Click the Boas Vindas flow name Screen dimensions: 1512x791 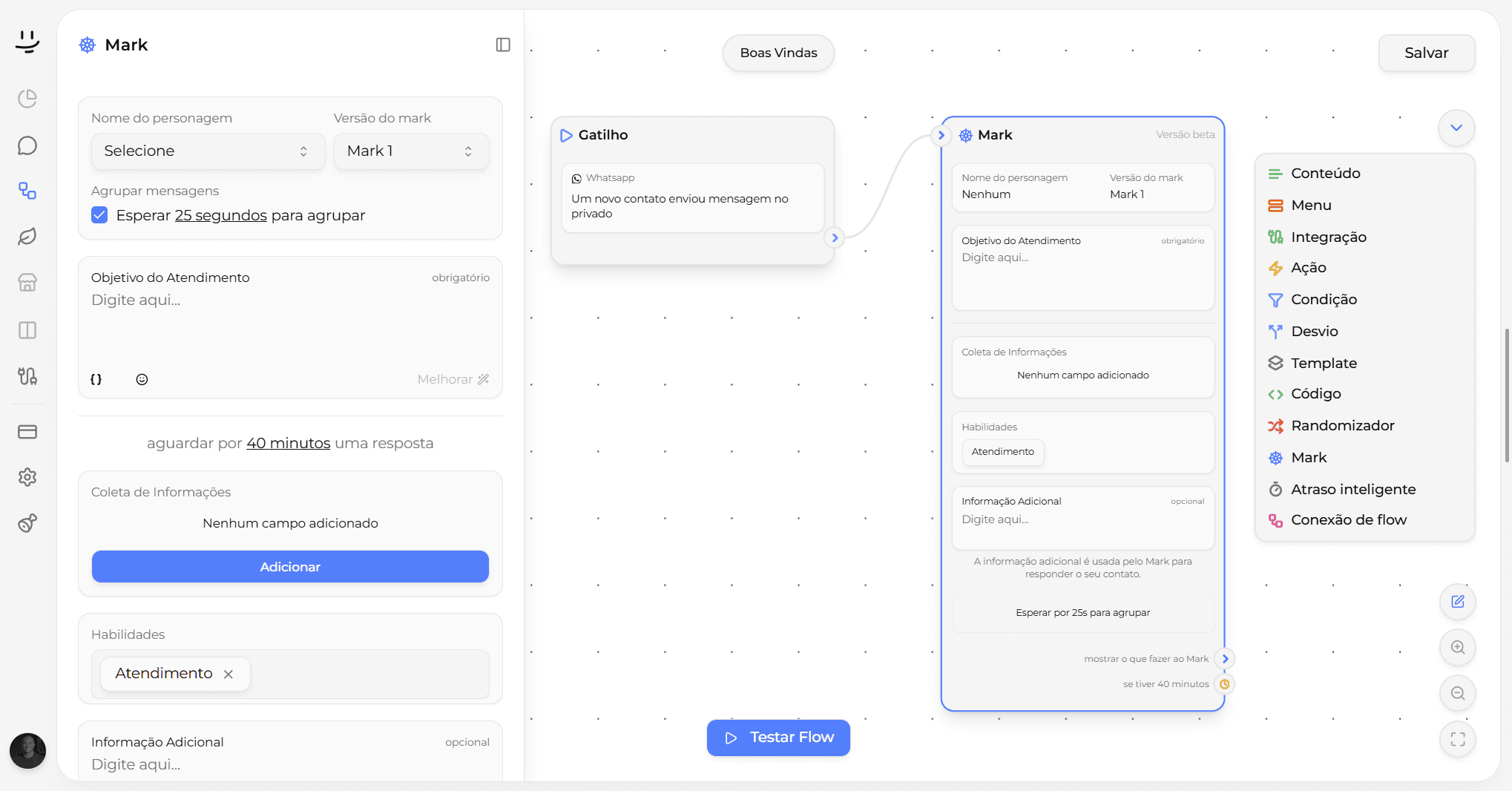(778, 53)
